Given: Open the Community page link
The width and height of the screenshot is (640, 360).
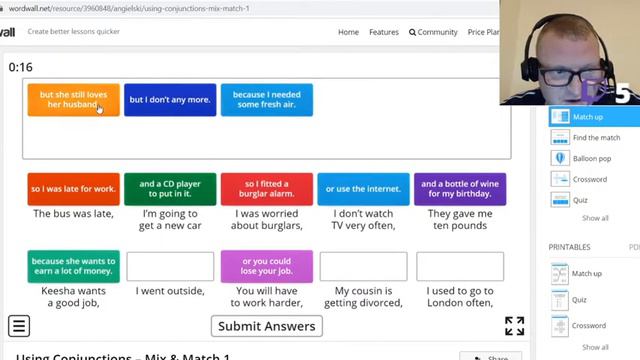Looking at the screenshot, I should (x=437, y=32).
